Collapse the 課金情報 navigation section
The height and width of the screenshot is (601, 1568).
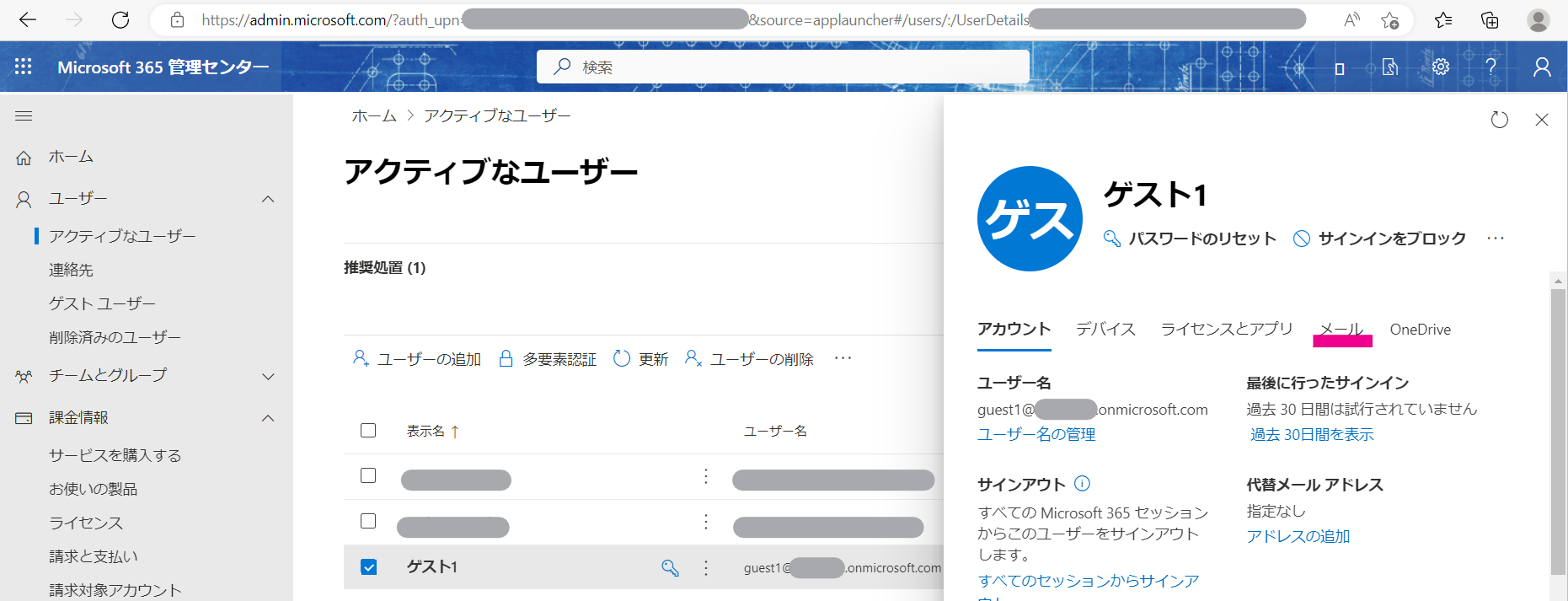click(268, 418)
